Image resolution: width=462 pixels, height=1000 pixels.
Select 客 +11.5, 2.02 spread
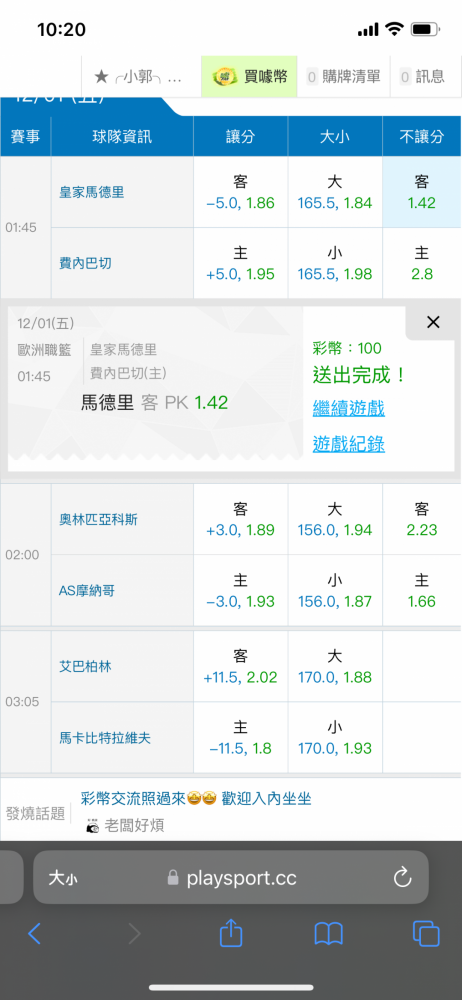pos(241,666)
